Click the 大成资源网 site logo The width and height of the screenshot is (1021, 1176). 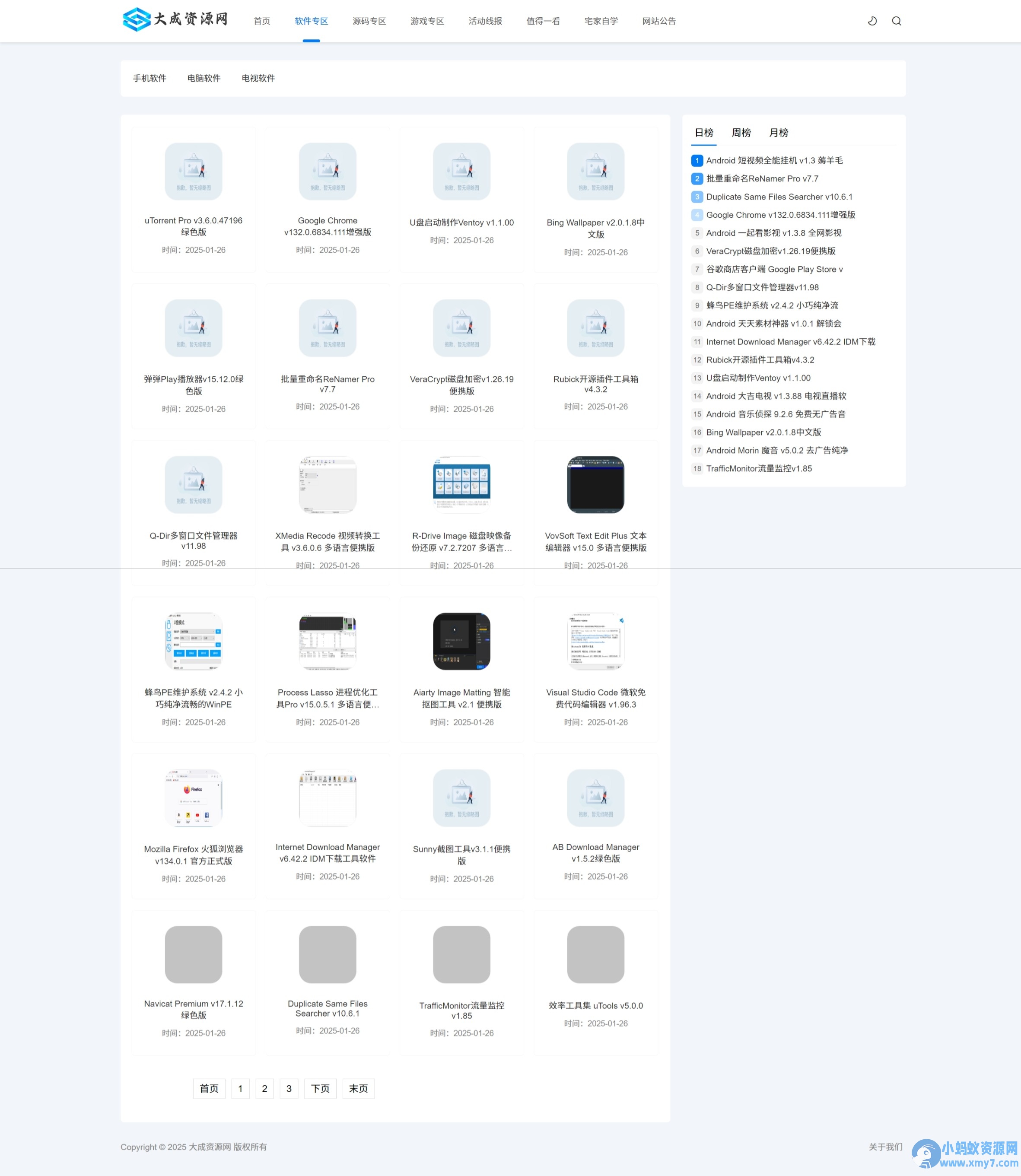point(175,19)
